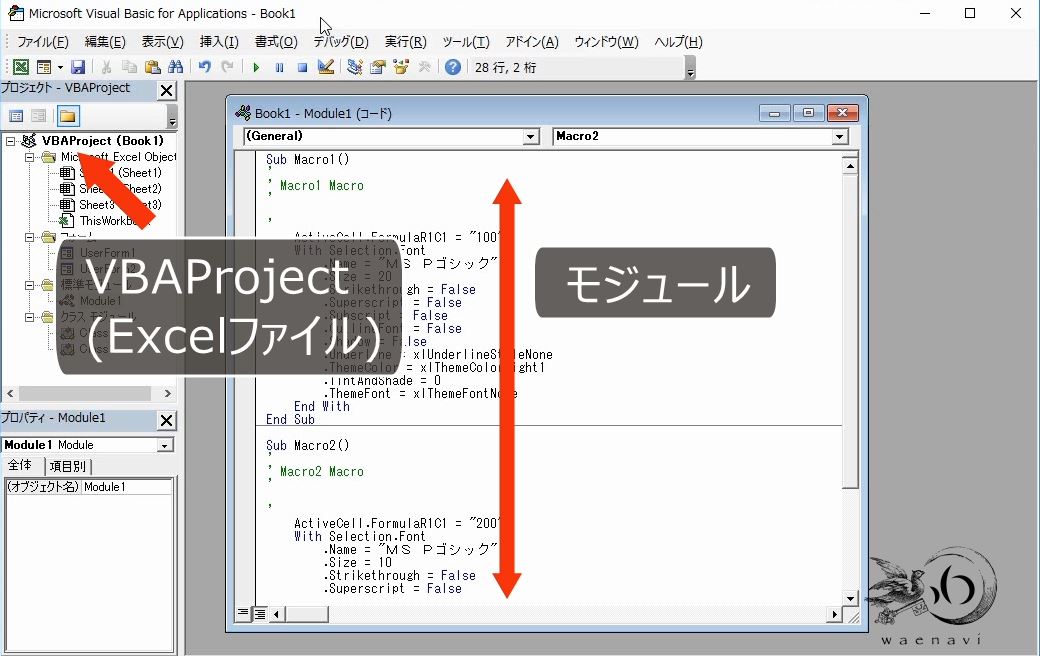Open the 表示(V) menu

162,42
